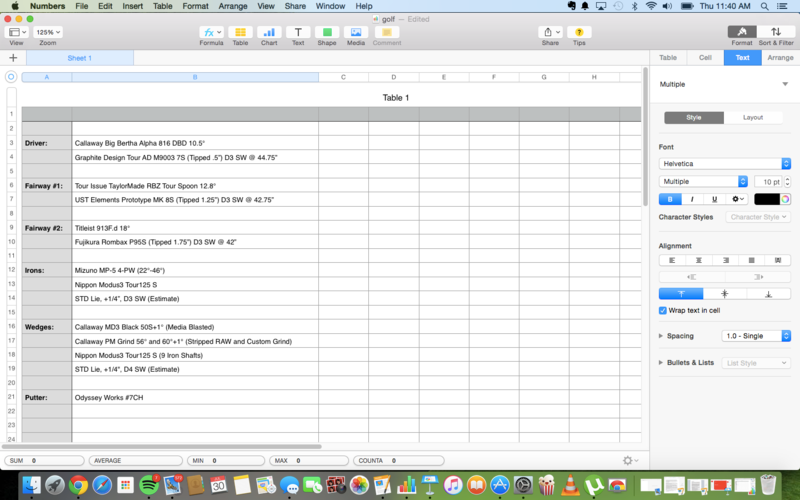800x500 pixels.
Task: Insert a new Table from toolbar
Action: tap(240, 32)
